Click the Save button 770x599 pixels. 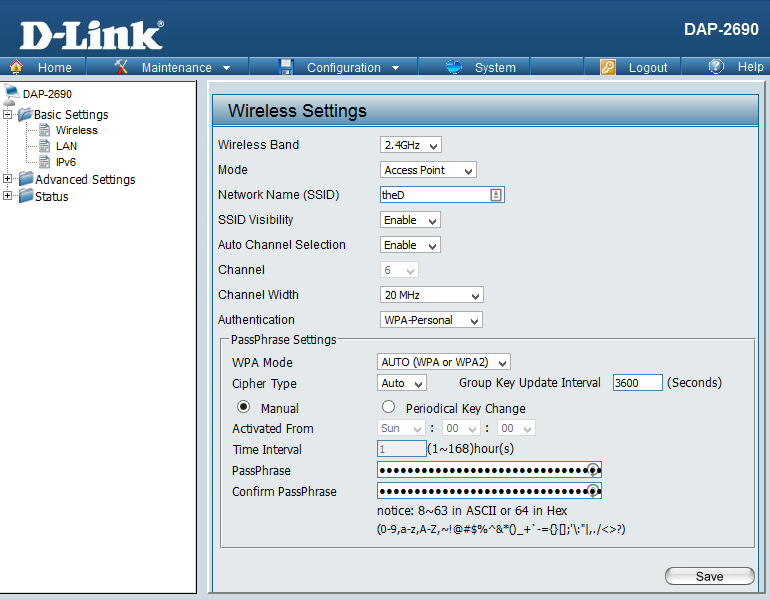(x=710, y=576)
